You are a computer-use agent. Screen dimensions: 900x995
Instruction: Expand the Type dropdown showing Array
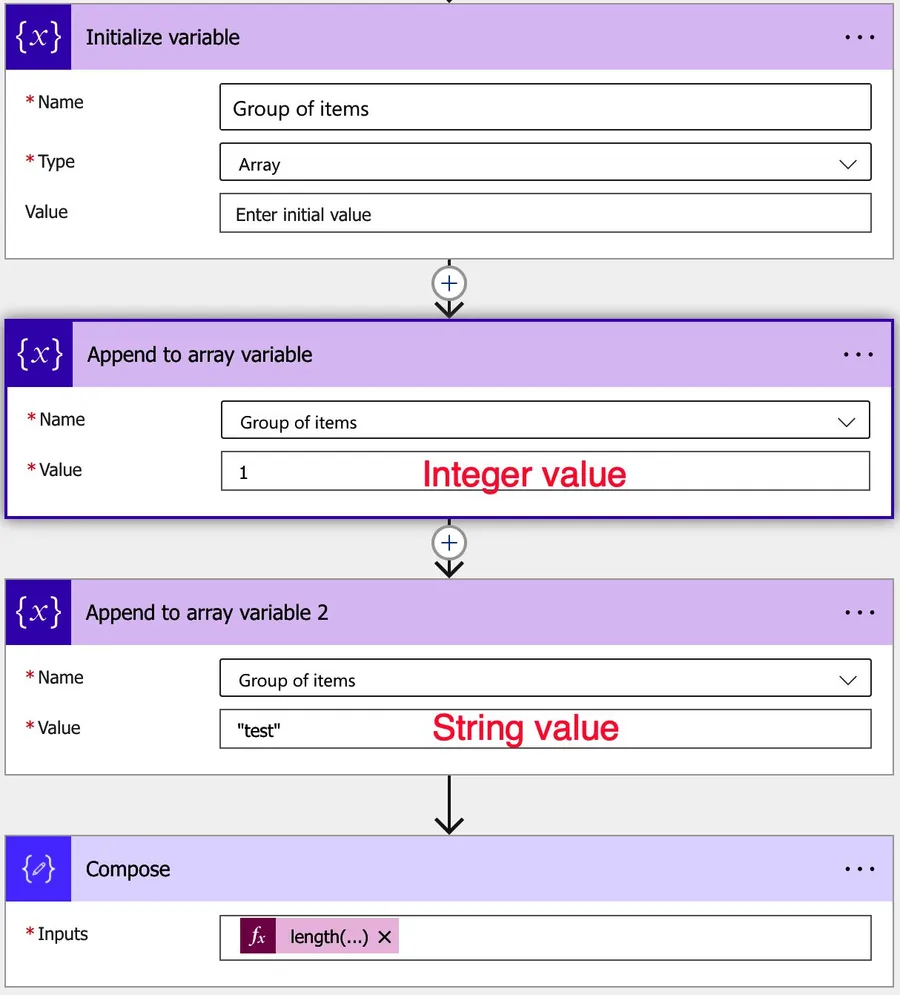847,164
